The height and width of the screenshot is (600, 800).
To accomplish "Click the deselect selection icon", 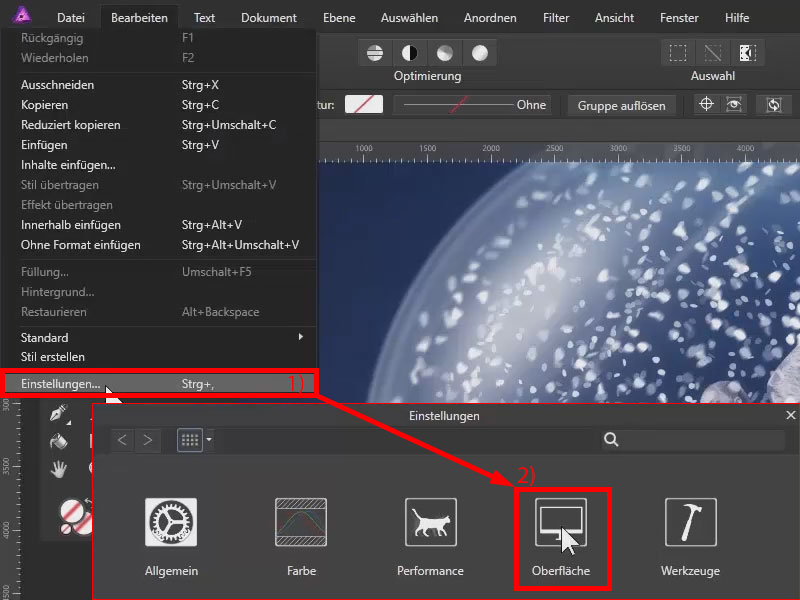I will coord(713,53).
